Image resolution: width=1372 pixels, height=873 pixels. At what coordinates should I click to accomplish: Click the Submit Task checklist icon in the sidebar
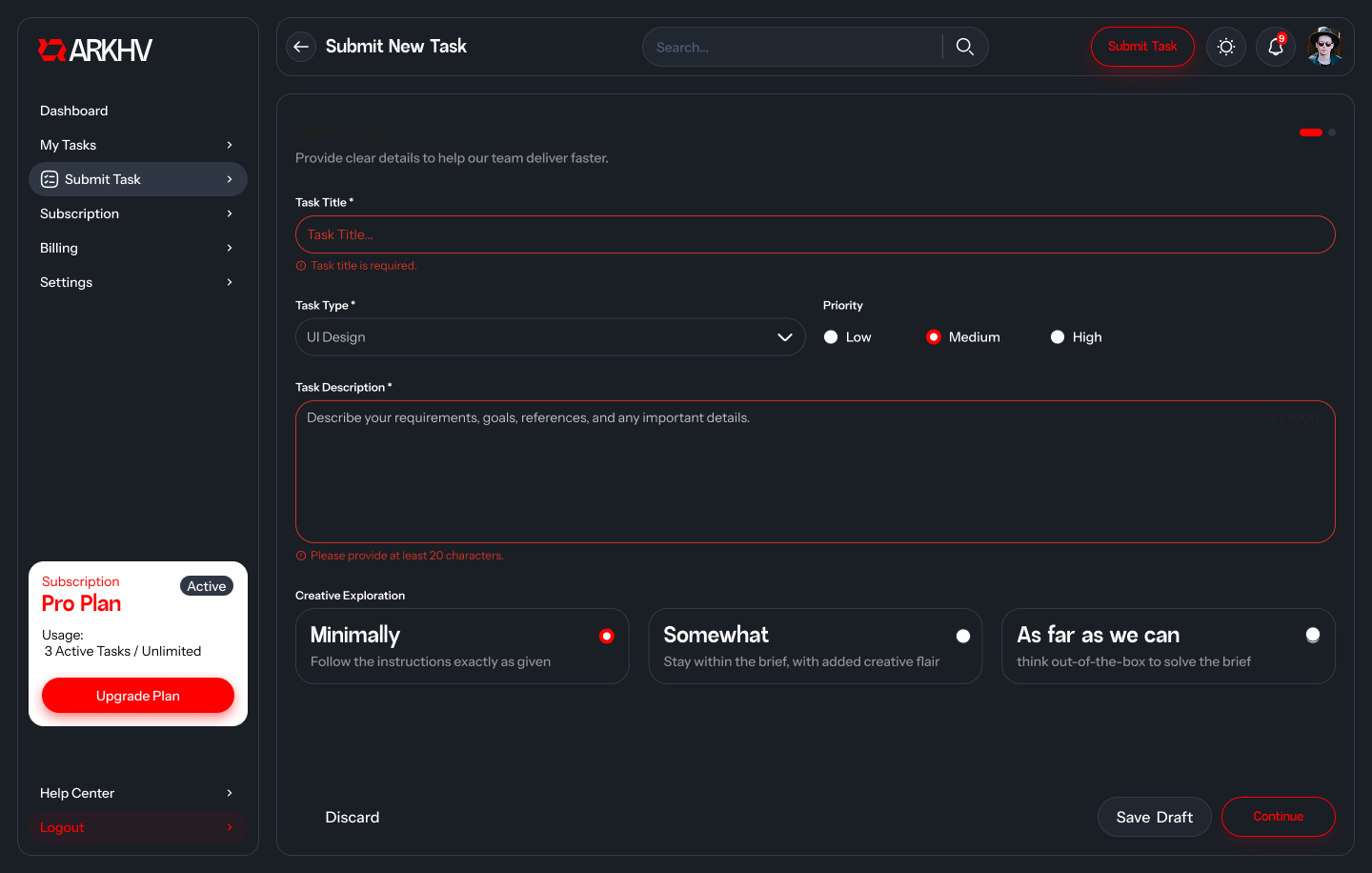click(x=50, y=179)
